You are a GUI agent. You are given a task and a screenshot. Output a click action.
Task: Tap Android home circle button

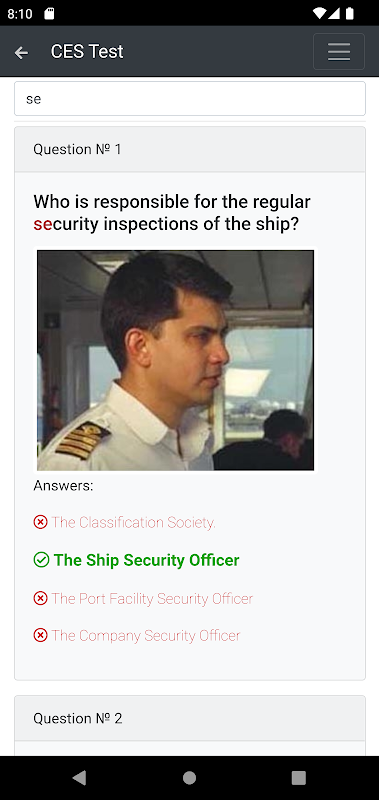189,777
